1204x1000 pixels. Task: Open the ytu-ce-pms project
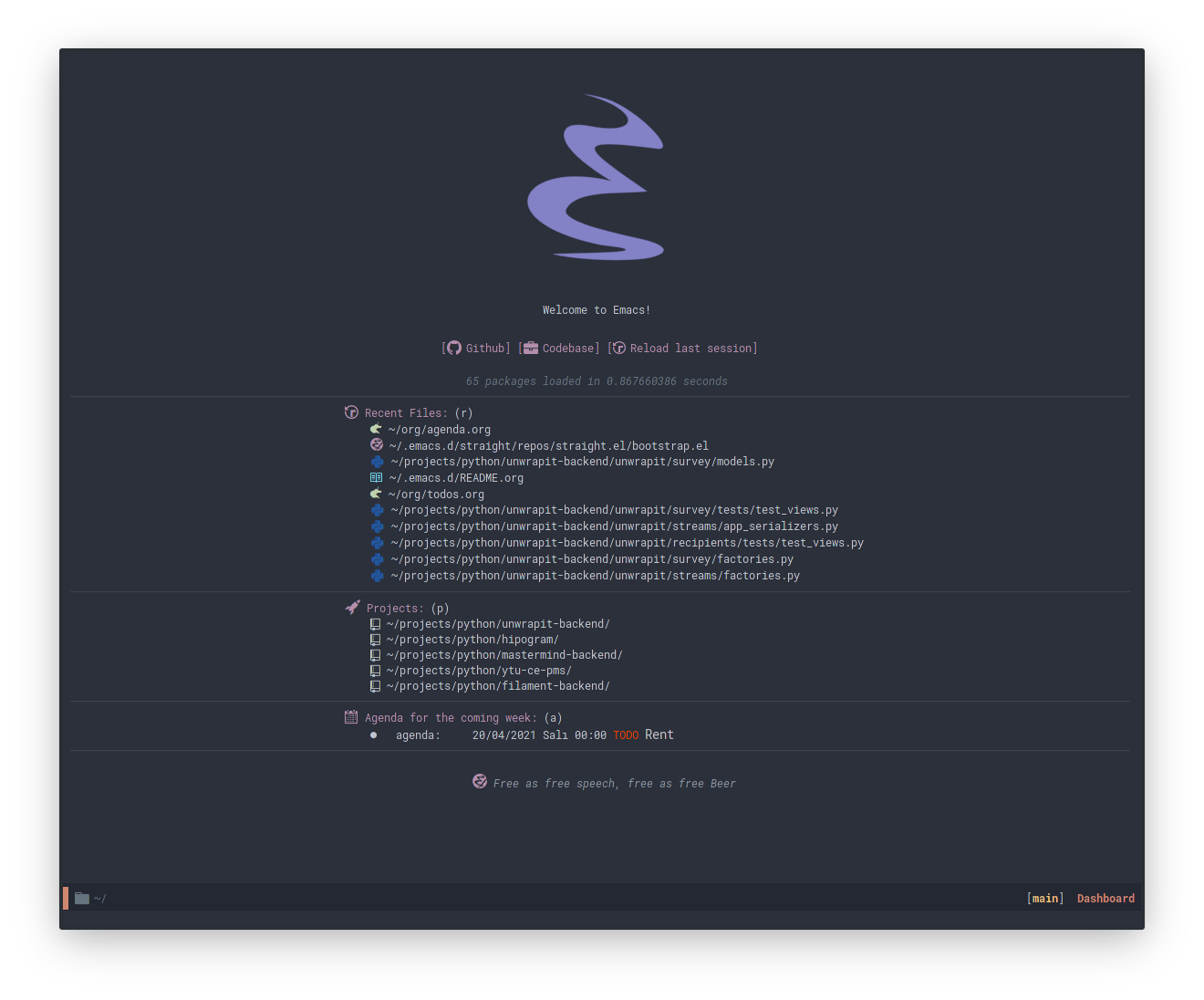click(479, 671)
